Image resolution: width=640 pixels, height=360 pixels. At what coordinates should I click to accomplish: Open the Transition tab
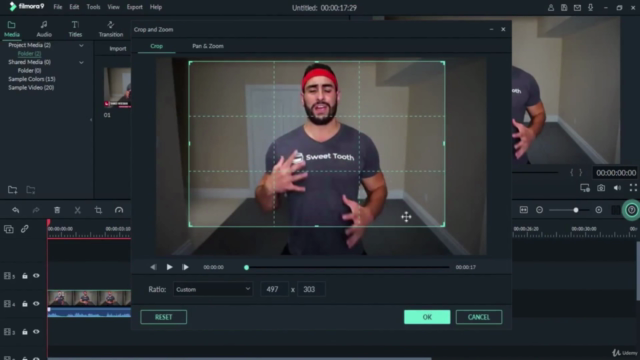click(x=111, y=29)
